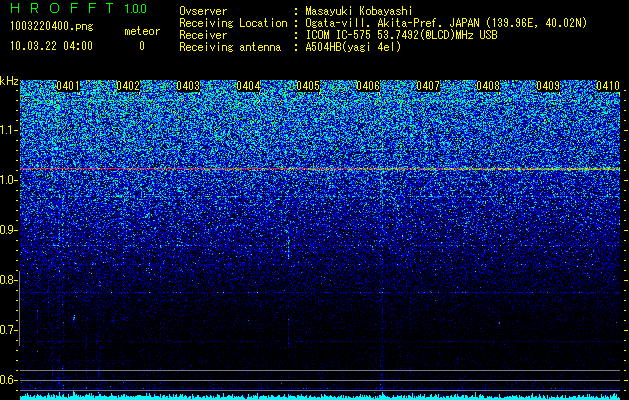Click the 0407 time marker label
This screenshot has height=400, width=629.
coord(428,86)
